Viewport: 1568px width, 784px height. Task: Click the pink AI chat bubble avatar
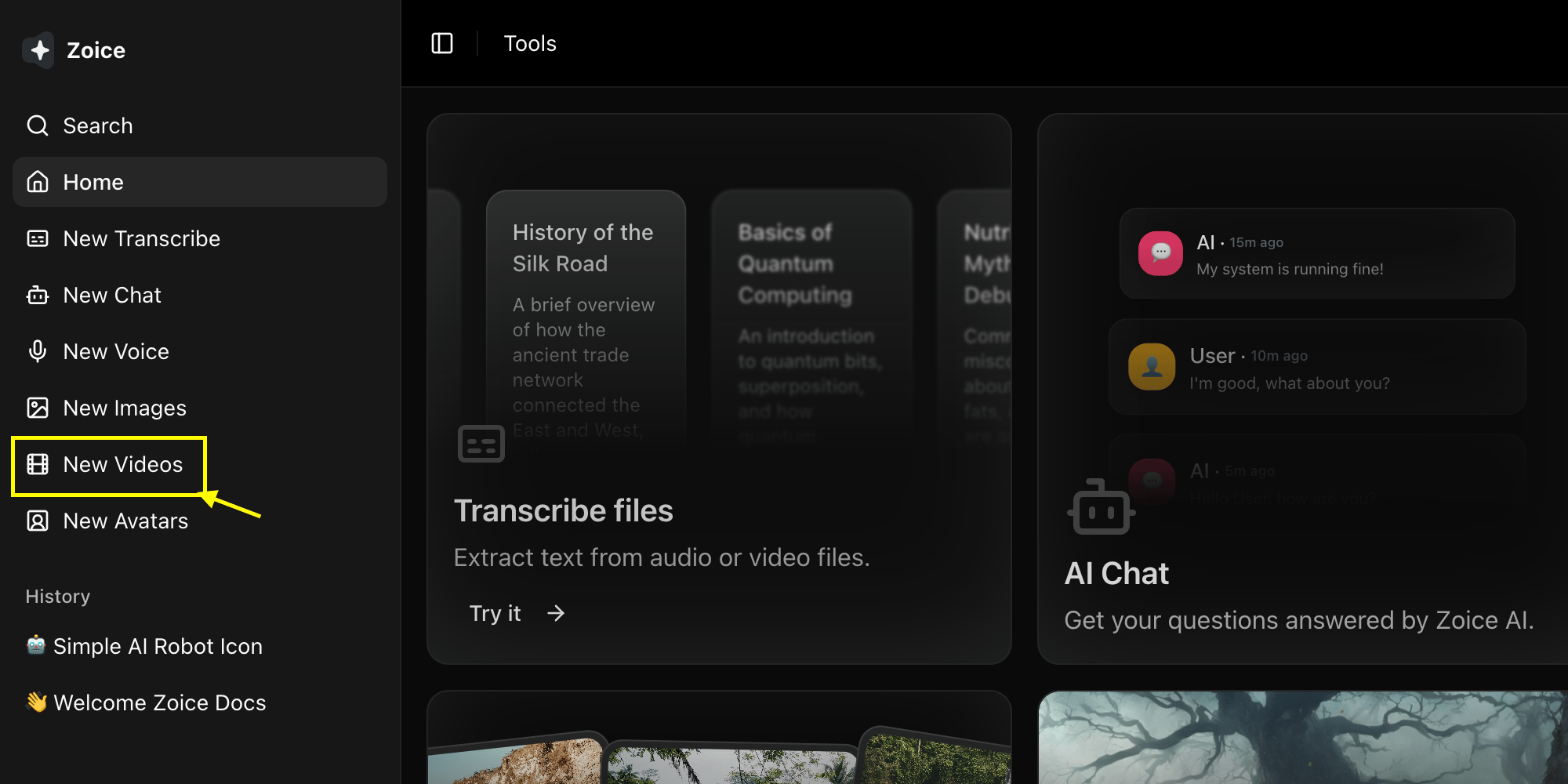click(1160, 253)
